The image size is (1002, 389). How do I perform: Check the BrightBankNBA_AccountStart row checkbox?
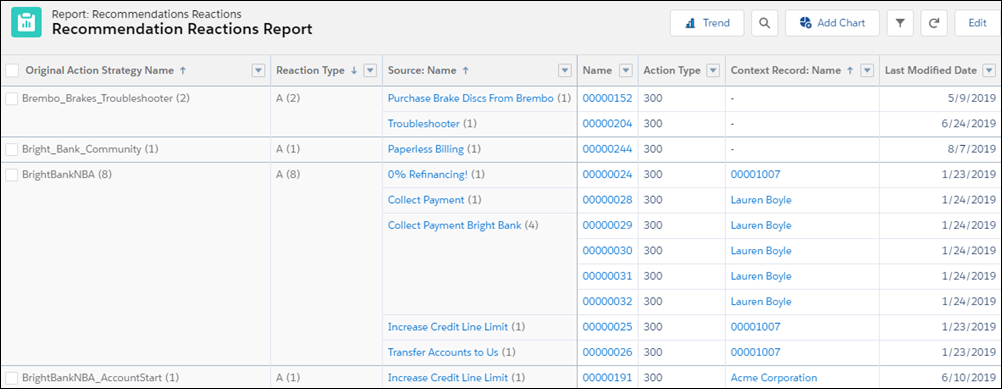tap(12, 378)
